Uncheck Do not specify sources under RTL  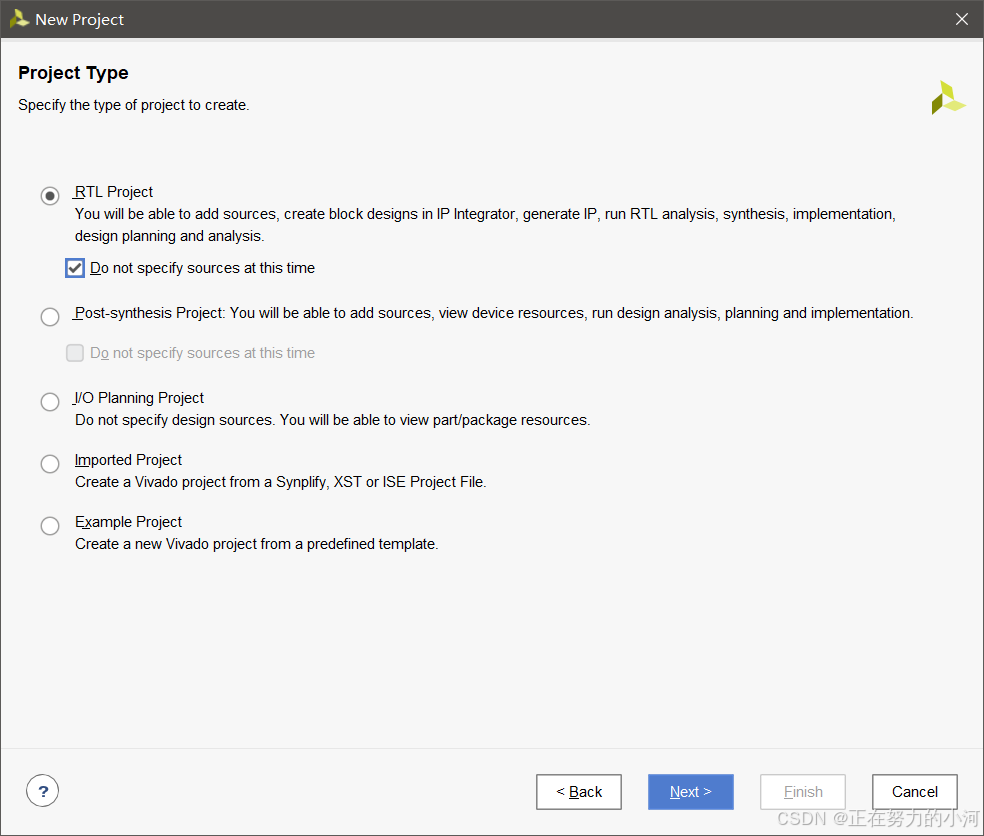tap(75, 268)
